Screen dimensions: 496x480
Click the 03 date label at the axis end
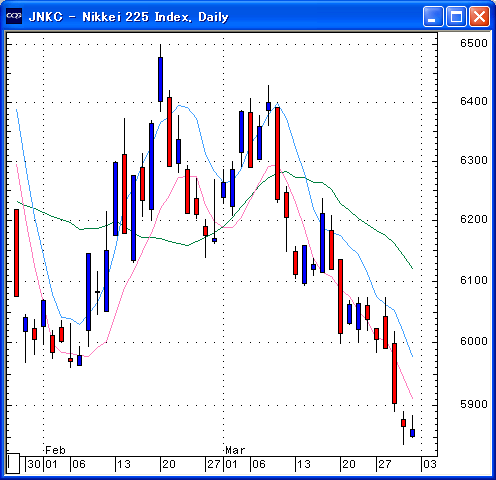pyautogui.click(x=429, y=464)
